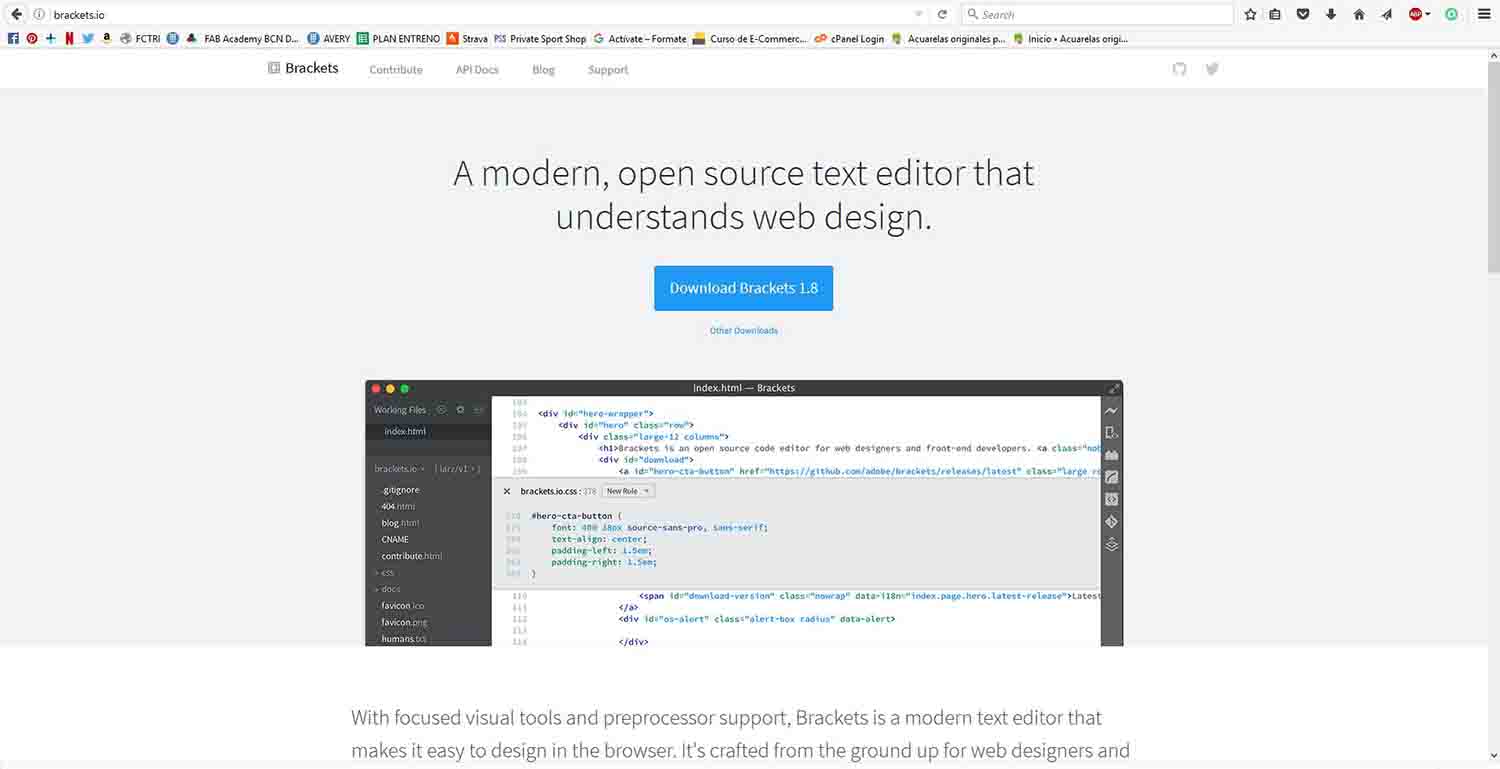
Task: Click the vertical scrollbar thumb
Action: point(1493,167)
